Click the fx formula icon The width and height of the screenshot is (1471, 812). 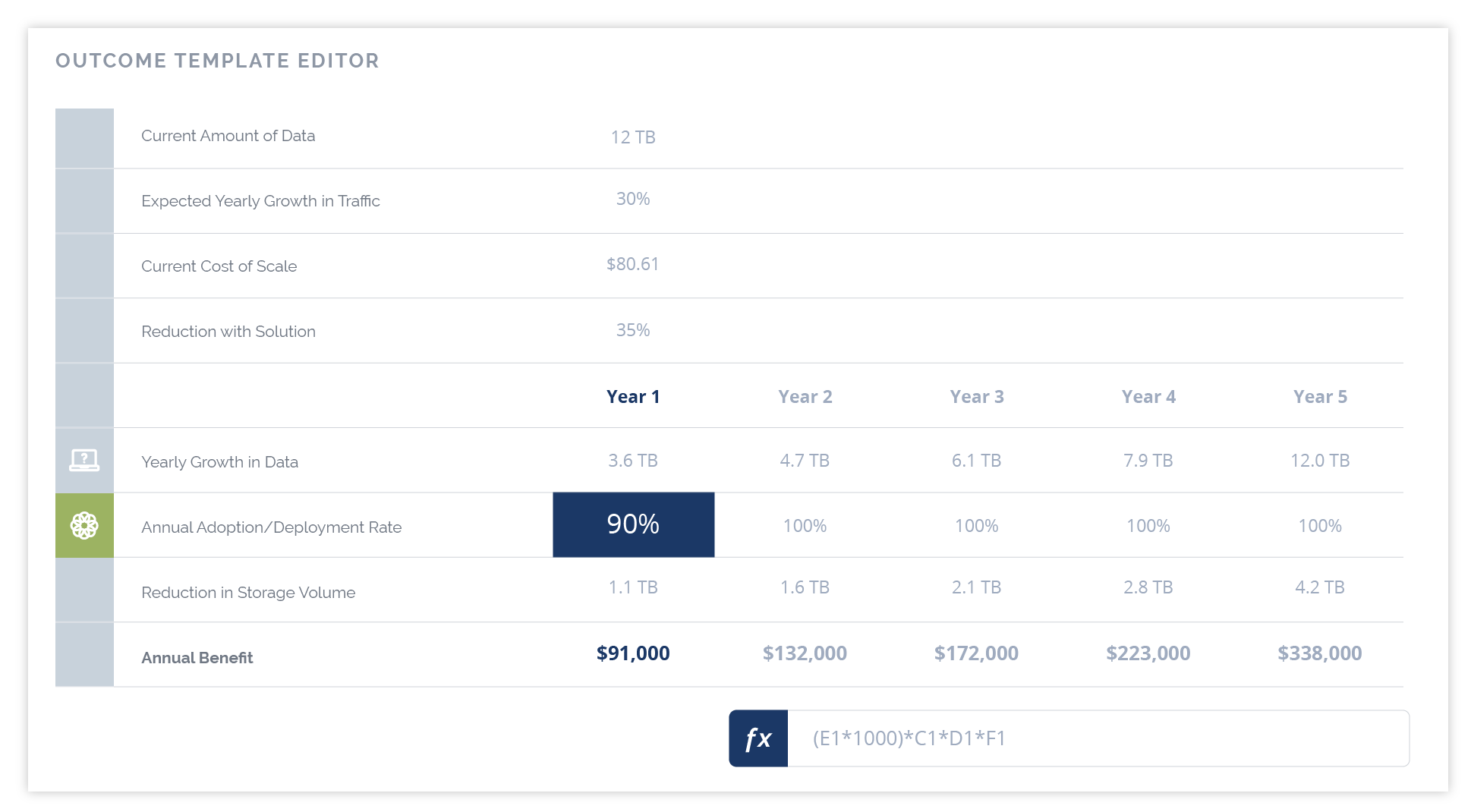[758, 738]
